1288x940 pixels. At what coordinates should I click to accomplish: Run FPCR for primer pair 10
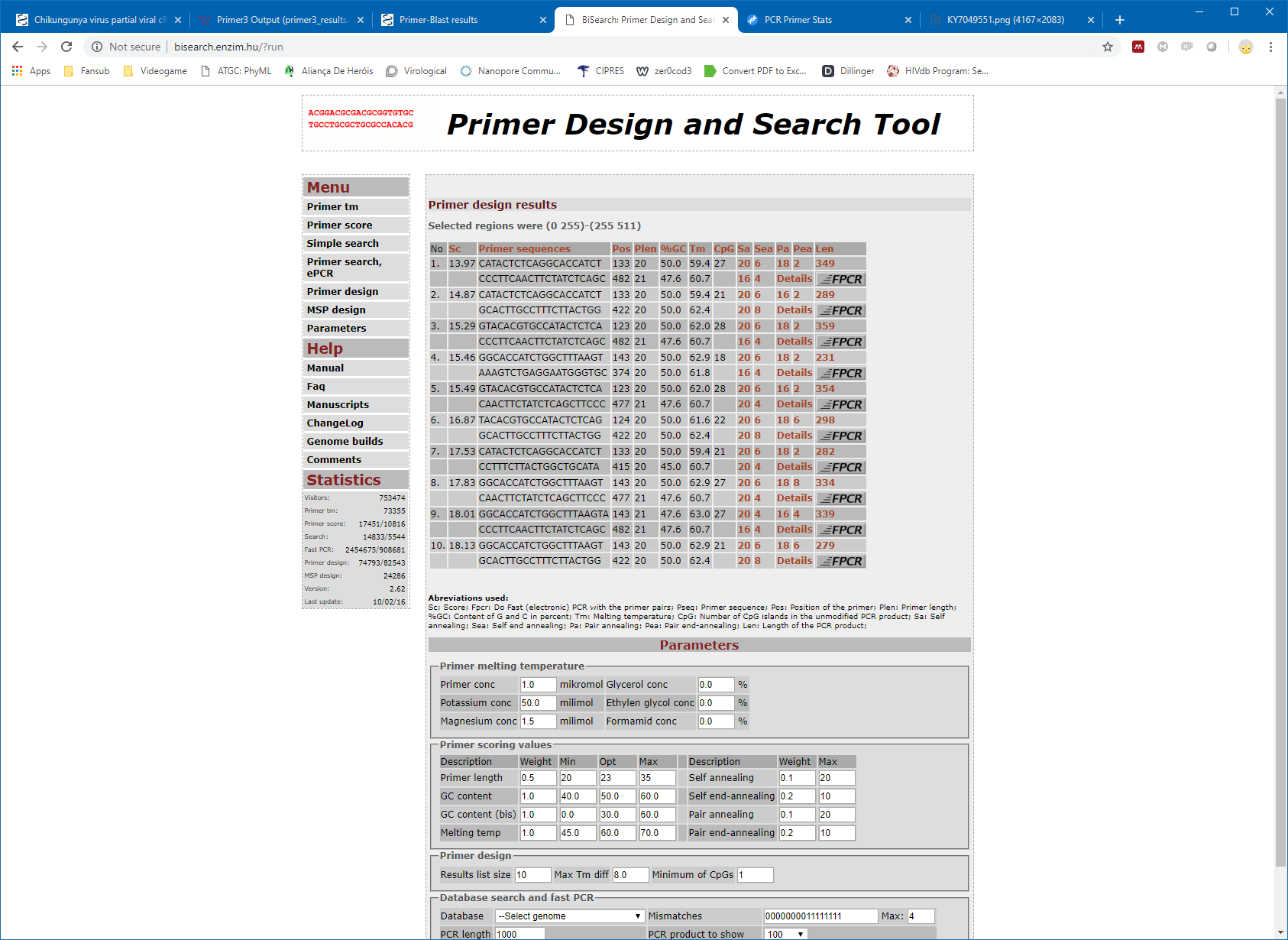[x=841, y=561]
